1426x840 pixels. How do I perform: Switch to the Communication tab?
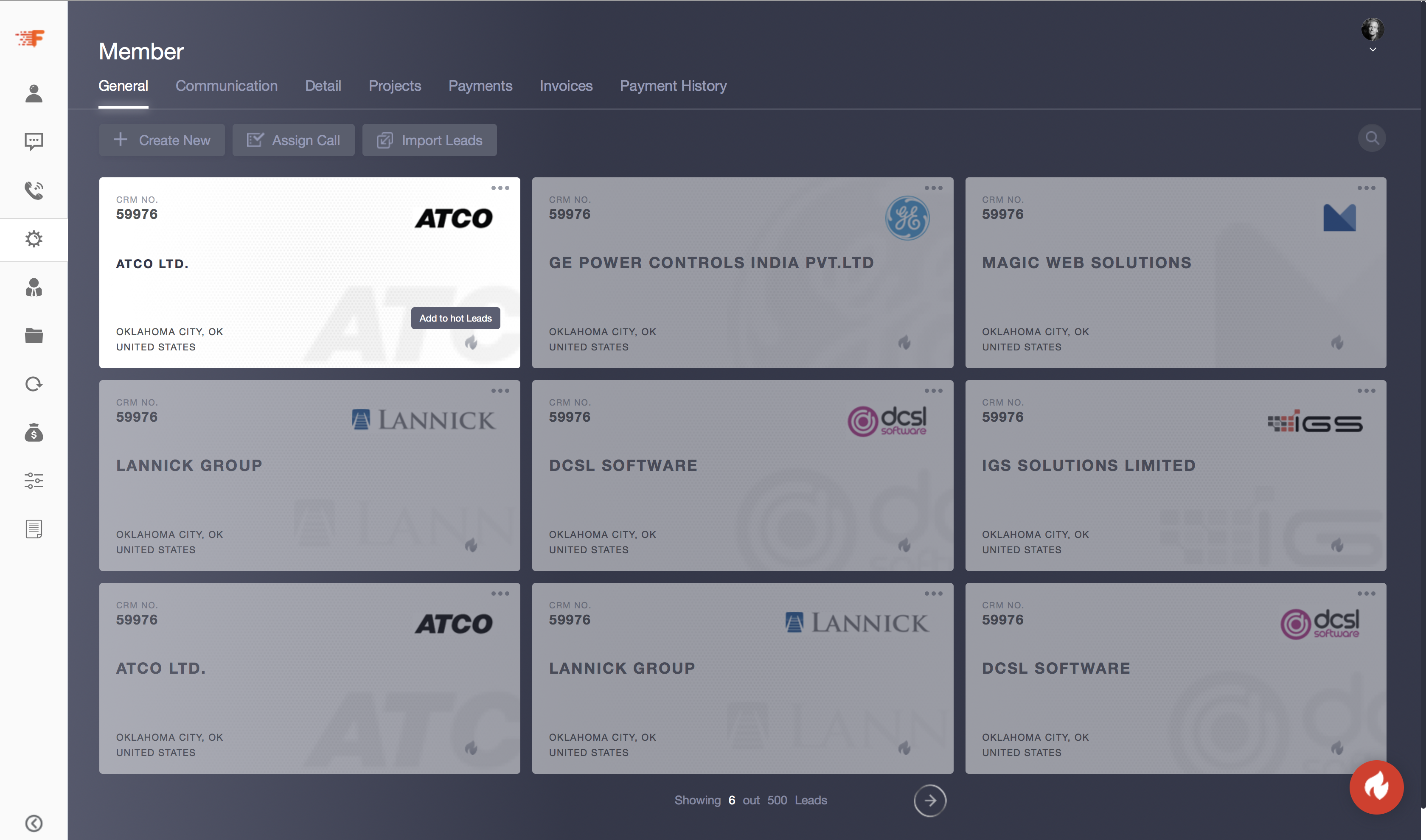(x=226, y=85)
